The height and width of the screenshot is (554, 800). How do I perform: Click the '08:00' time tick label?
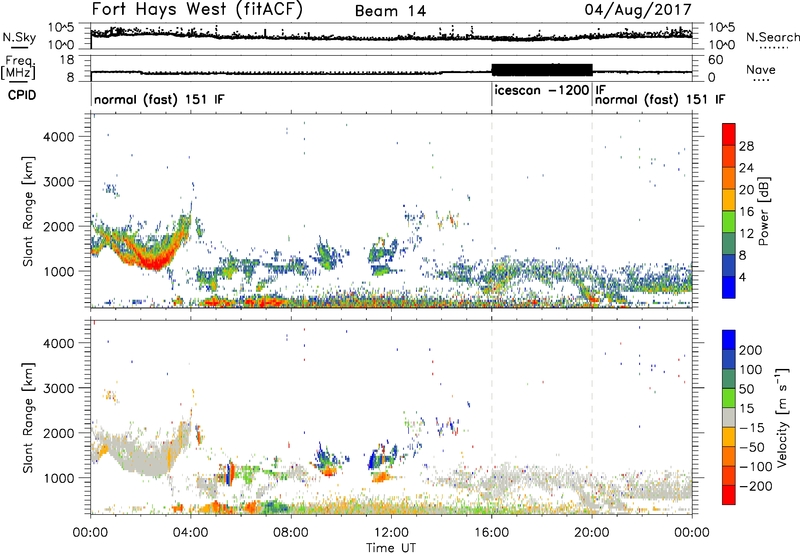(291, 533)
